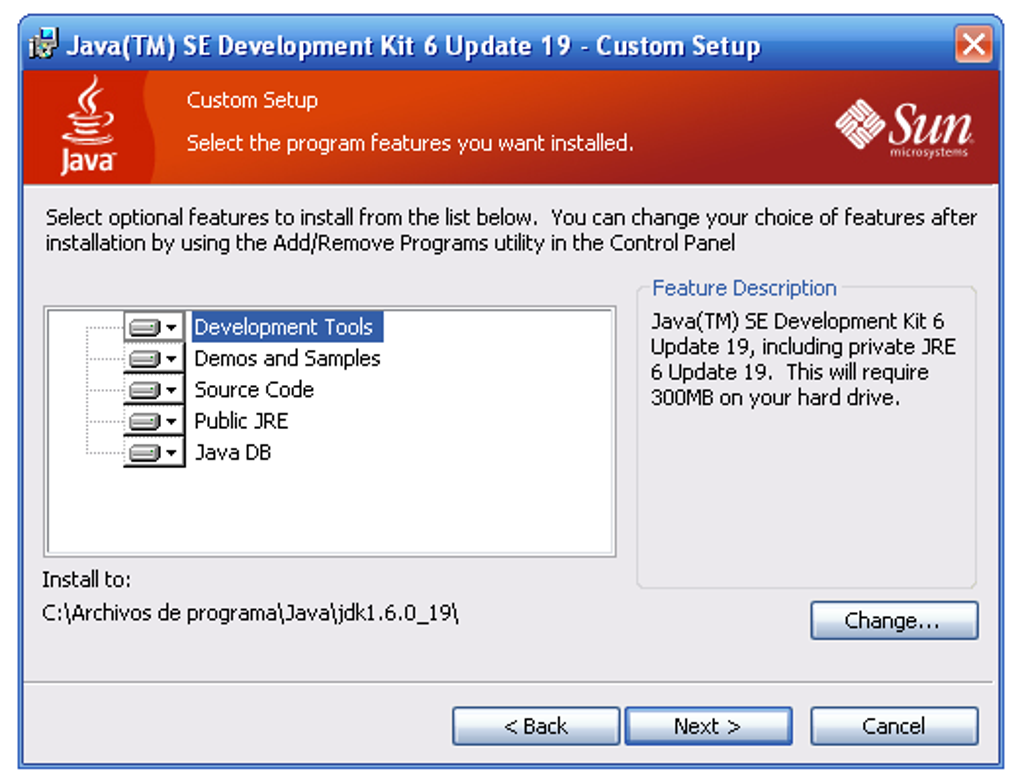
Task: Select the Java DB feature entry
Action: click(232, 451)
